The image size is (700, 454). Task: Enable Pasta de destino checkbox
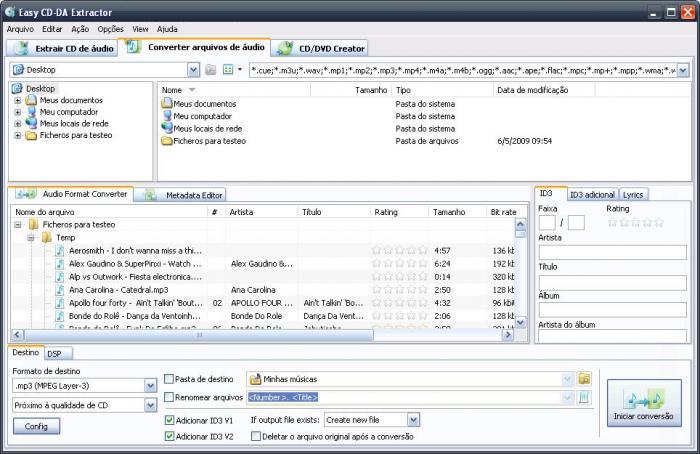coord(169,379)
